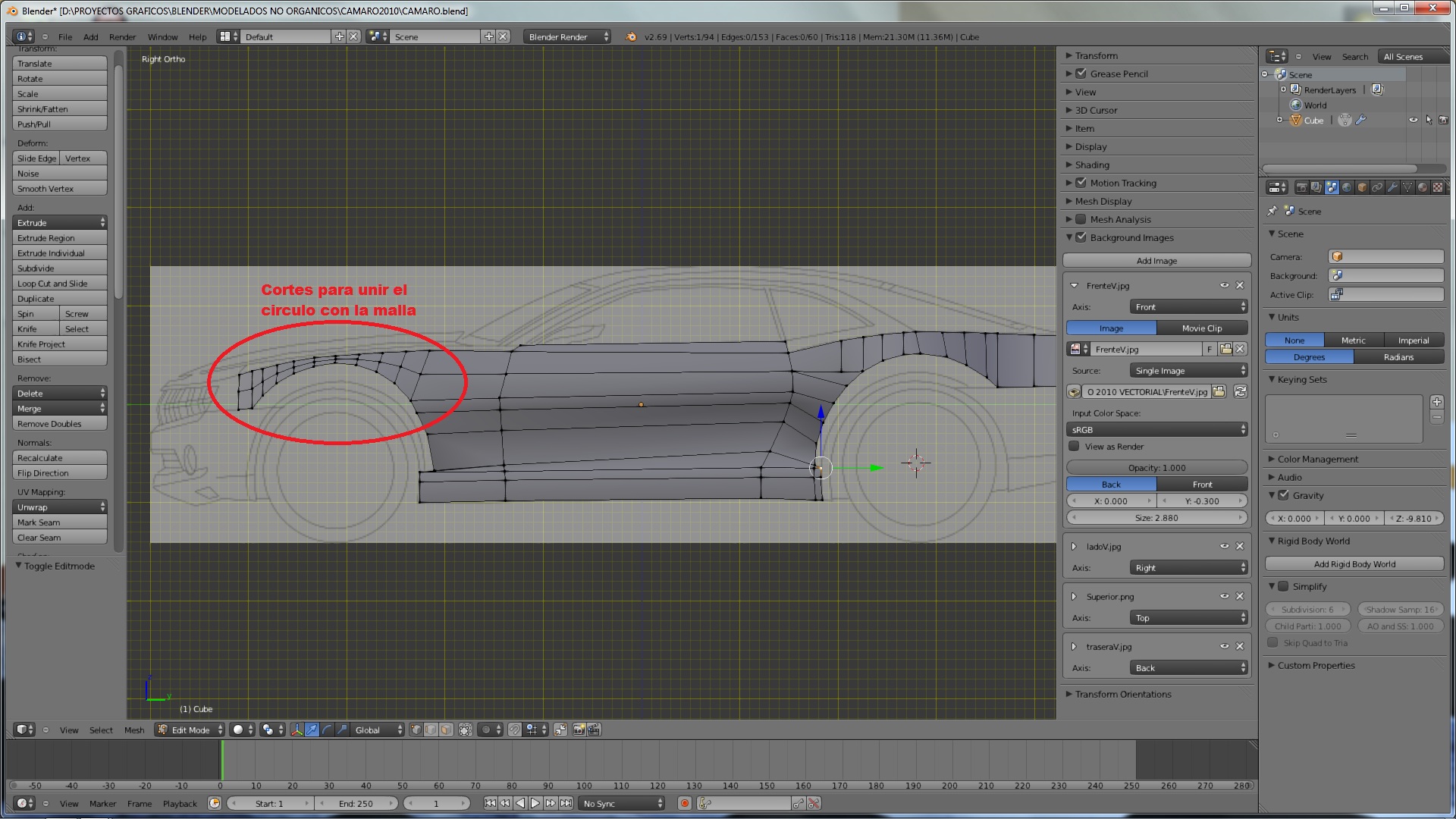Hide the ladoV.jpg background image
The width and height of the screenshot is (1456, 819).
(1224, 546)
